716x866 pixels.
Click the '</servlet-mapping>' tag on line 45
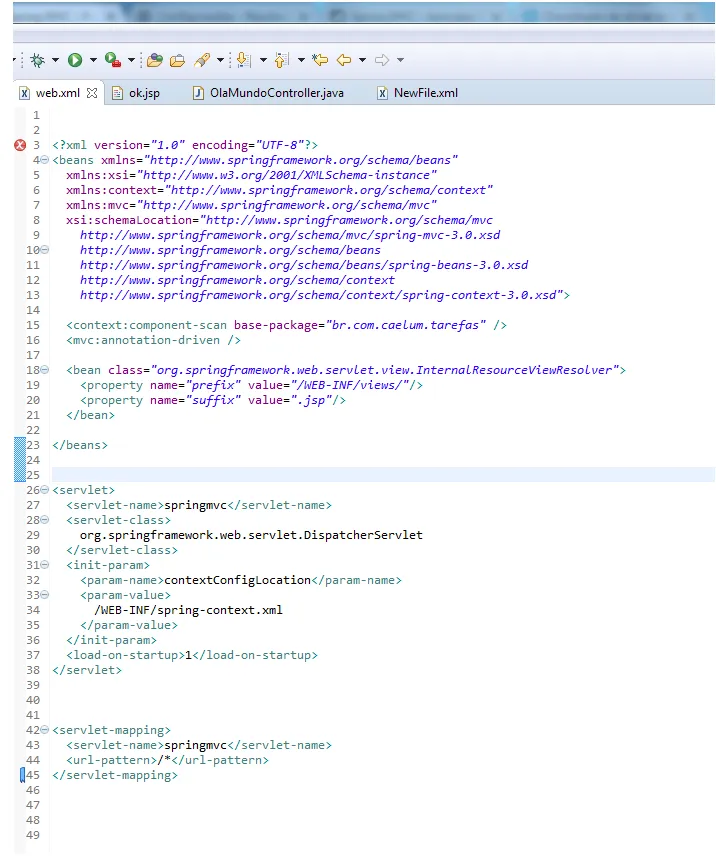click(x=115, y=775)
